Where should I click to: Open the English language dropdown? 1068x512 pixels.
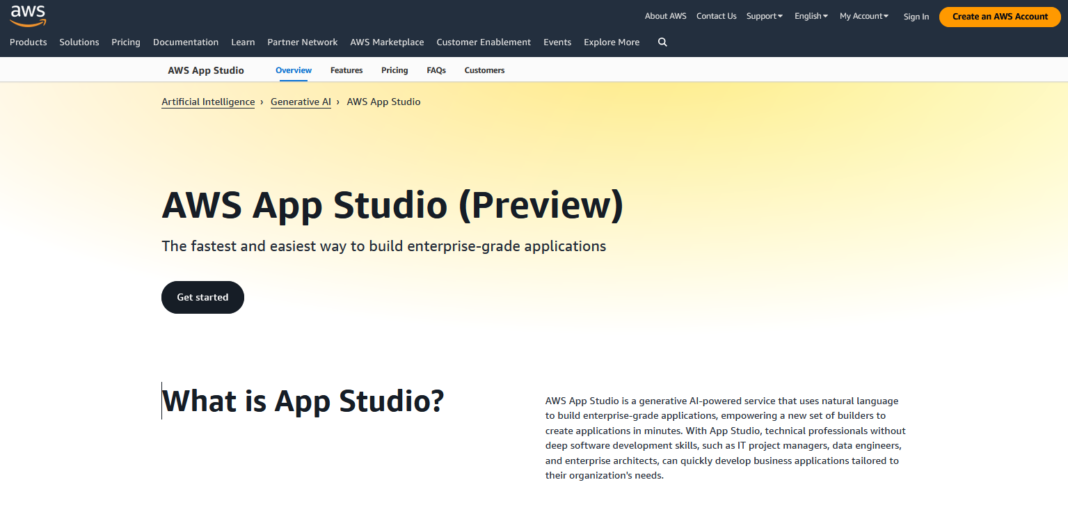[811, 16]
